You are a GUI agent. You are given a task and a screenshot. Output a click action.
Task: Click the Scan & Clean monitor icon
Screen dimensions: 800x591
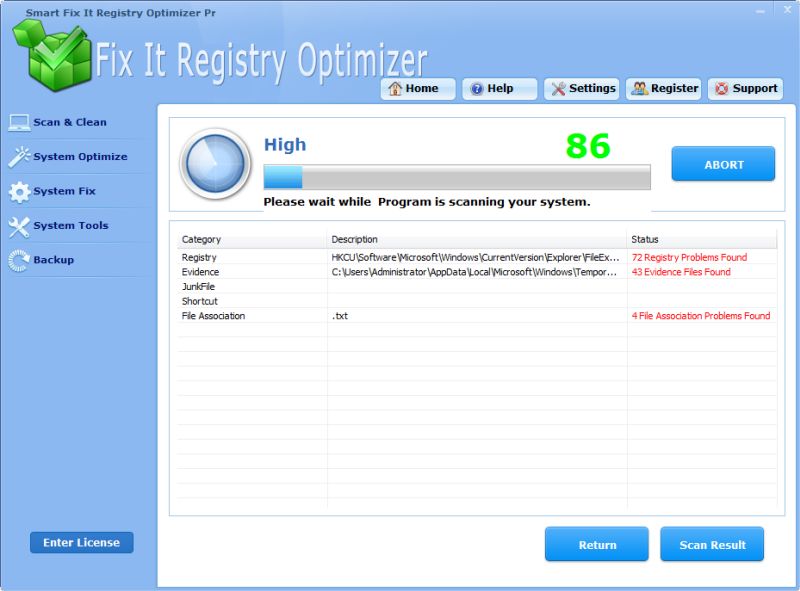tap(19, 123)
